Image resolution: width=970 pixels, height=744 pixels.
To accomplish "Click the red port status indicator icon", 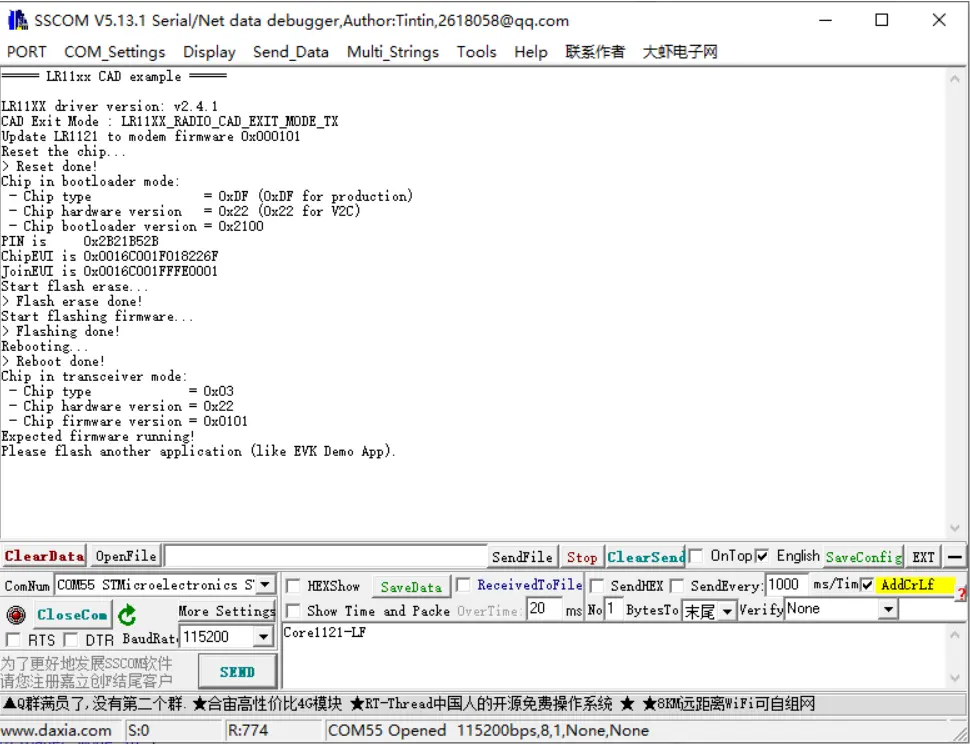I will (16, 614).
